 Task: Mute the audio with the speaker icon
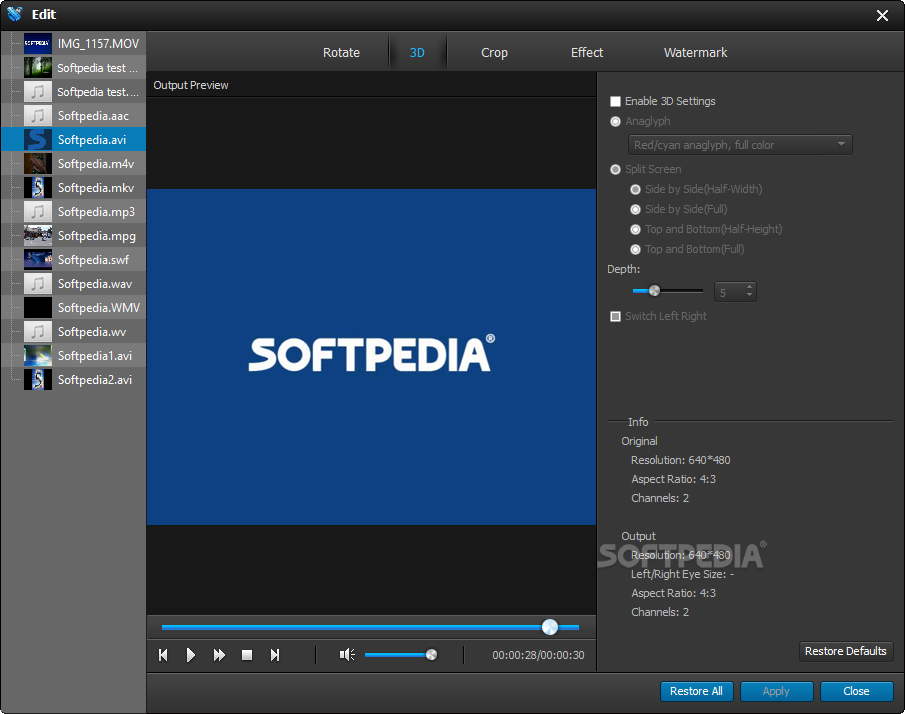[x=347, y=655]
